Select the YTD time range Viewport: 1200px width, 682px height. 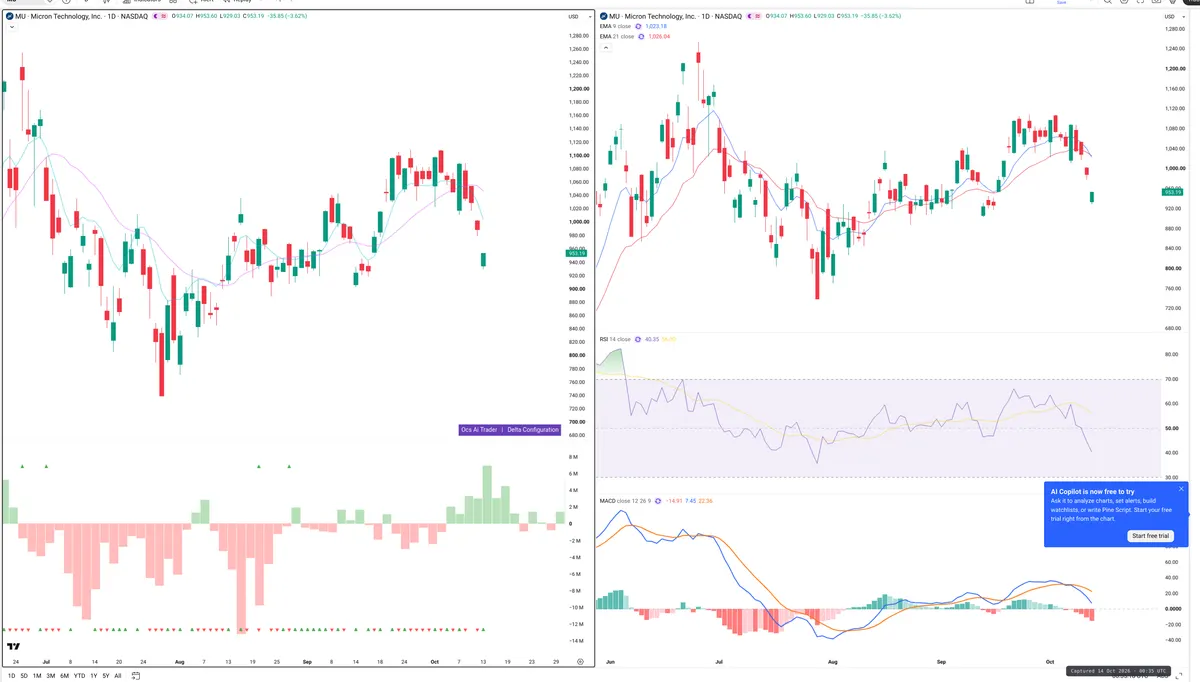(x=79, y=676)
